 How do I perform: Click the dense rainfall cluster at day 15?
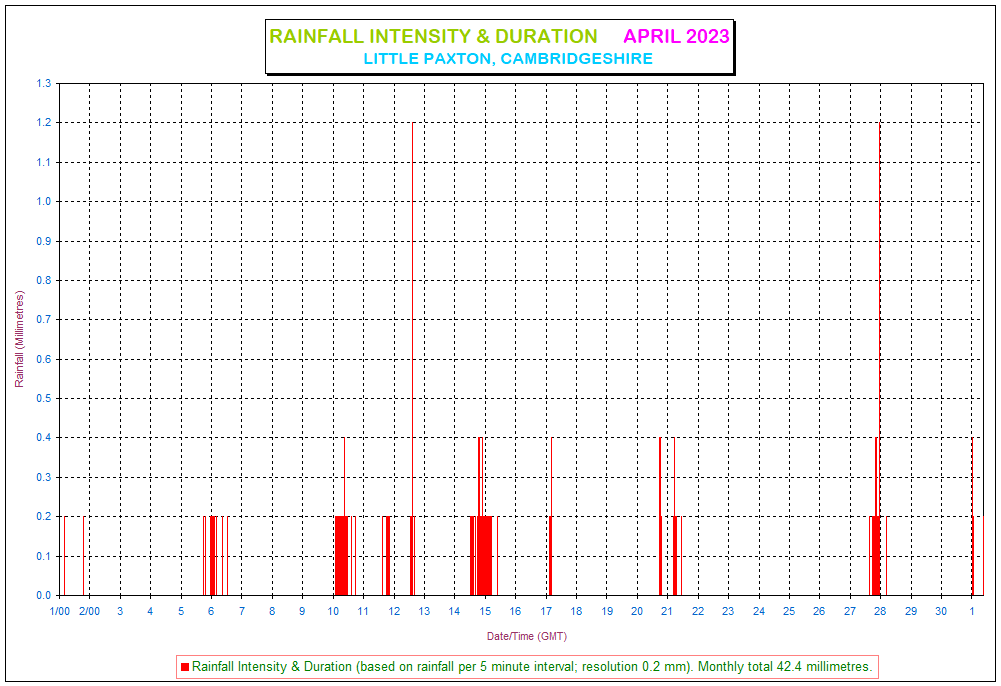[485, 556]
